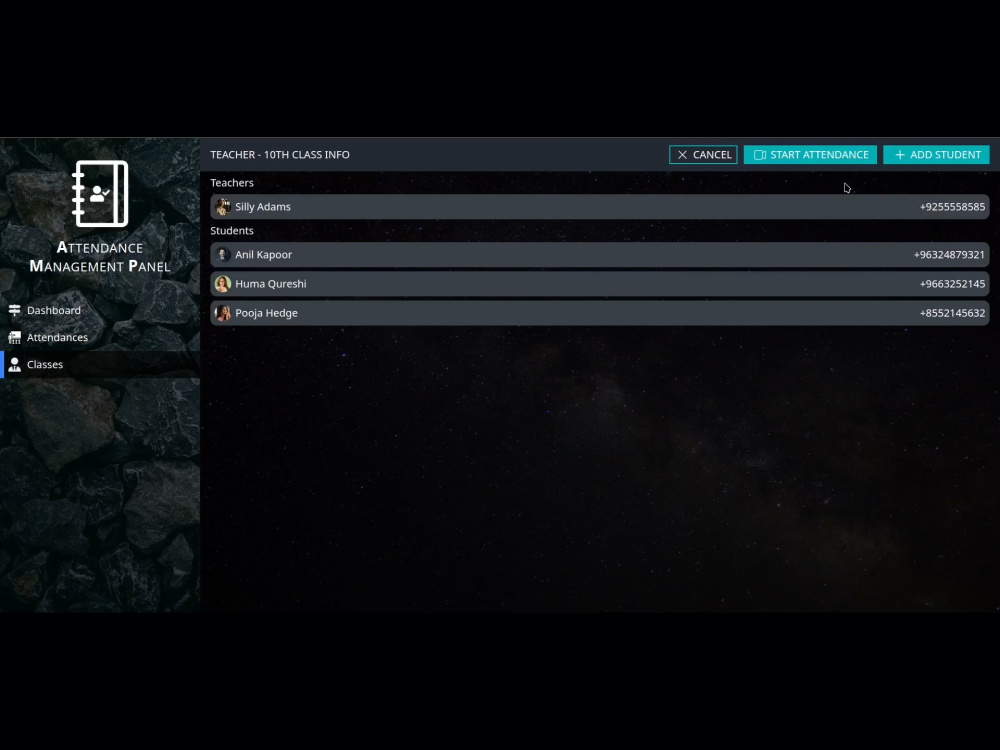The width and height of the screenshot is (1000, 750).
Task: Click the camera icon in Start Attendance
Action: tap(760, 155)
